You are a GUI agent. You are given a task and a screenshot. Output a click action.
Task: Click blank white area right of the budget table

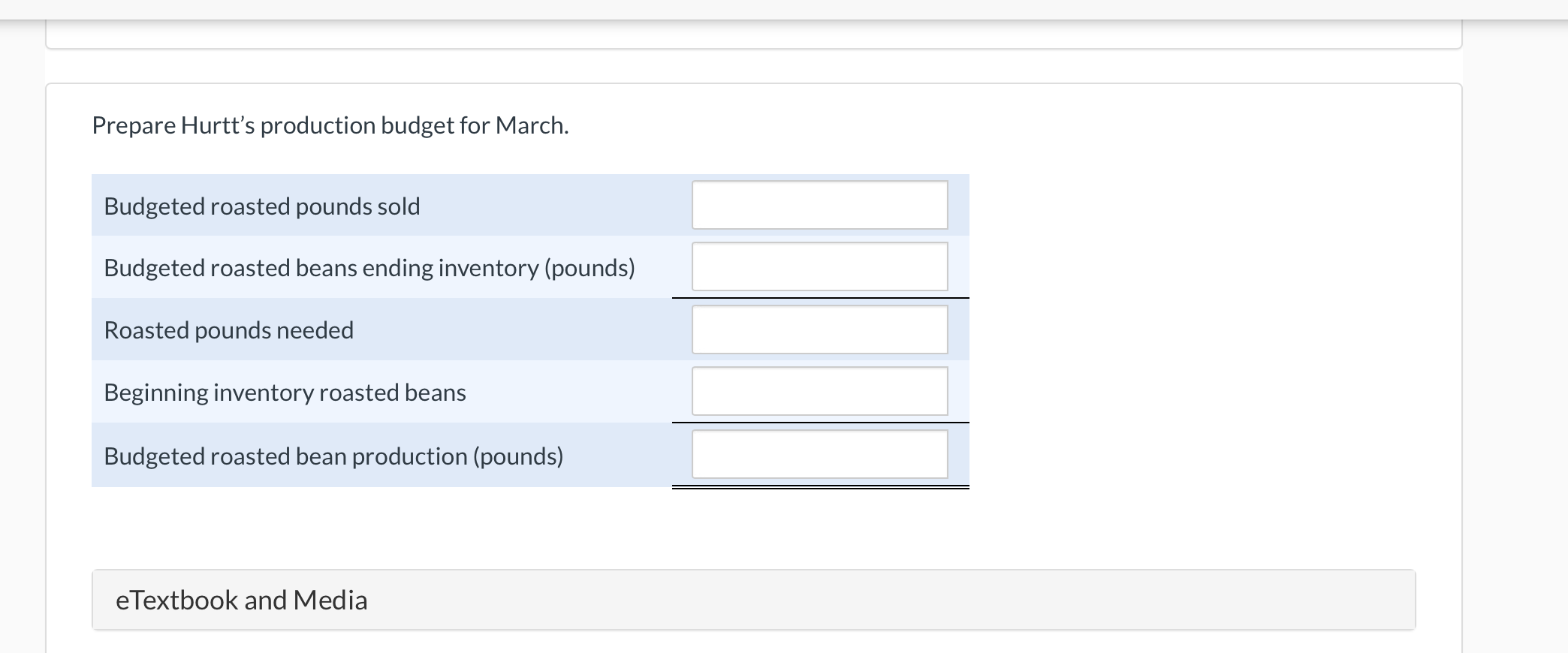1202,330
